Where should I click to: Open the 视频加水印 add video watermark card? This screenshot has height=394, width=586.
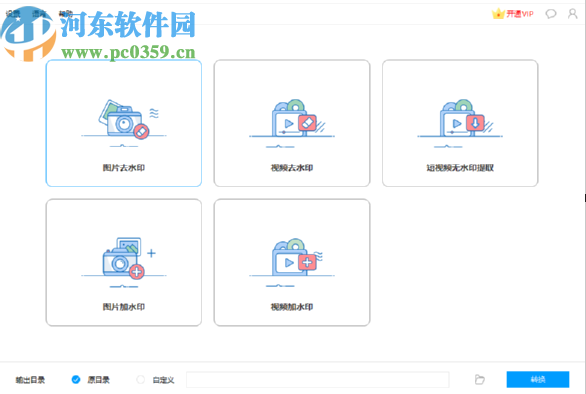(x=292, y=262)
